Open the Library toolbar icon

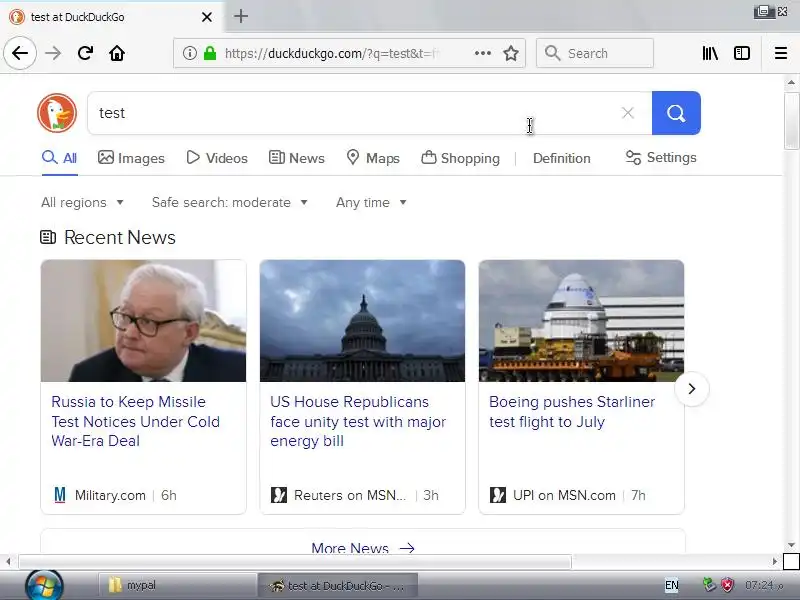pos(710,53)
